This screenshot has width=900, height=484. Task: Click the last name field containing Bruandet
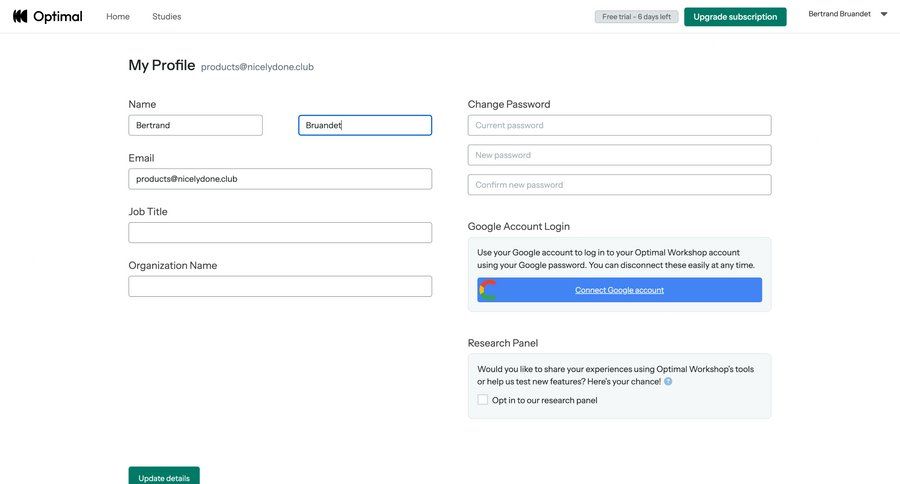click(365, 125)
